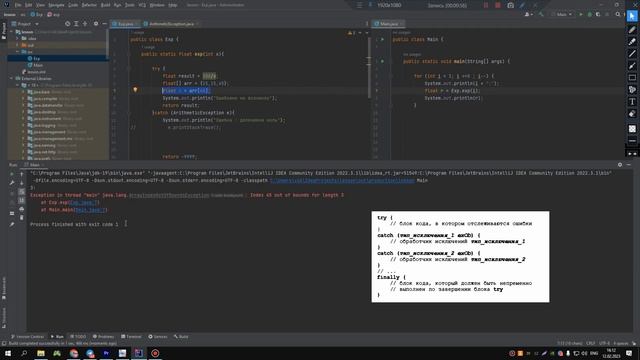The image size is (640, 360).
Task: Click the Project tree vertical scrollbar
Action: [x=107, y=45]
